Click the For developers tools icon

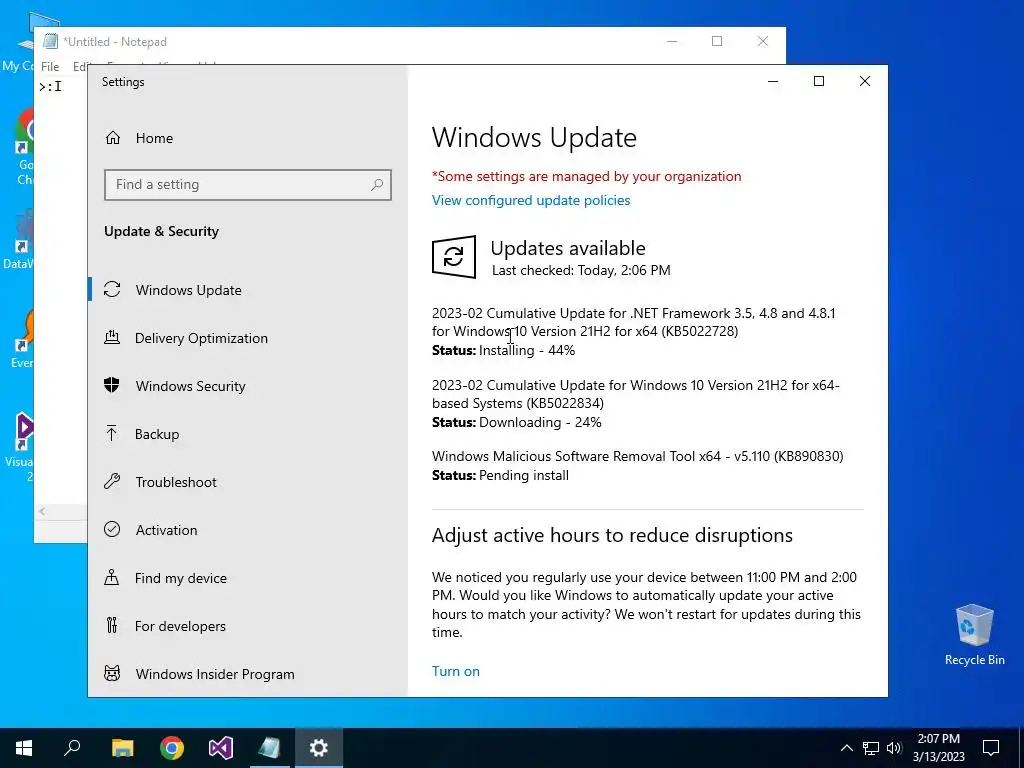[x=112, y=626]
